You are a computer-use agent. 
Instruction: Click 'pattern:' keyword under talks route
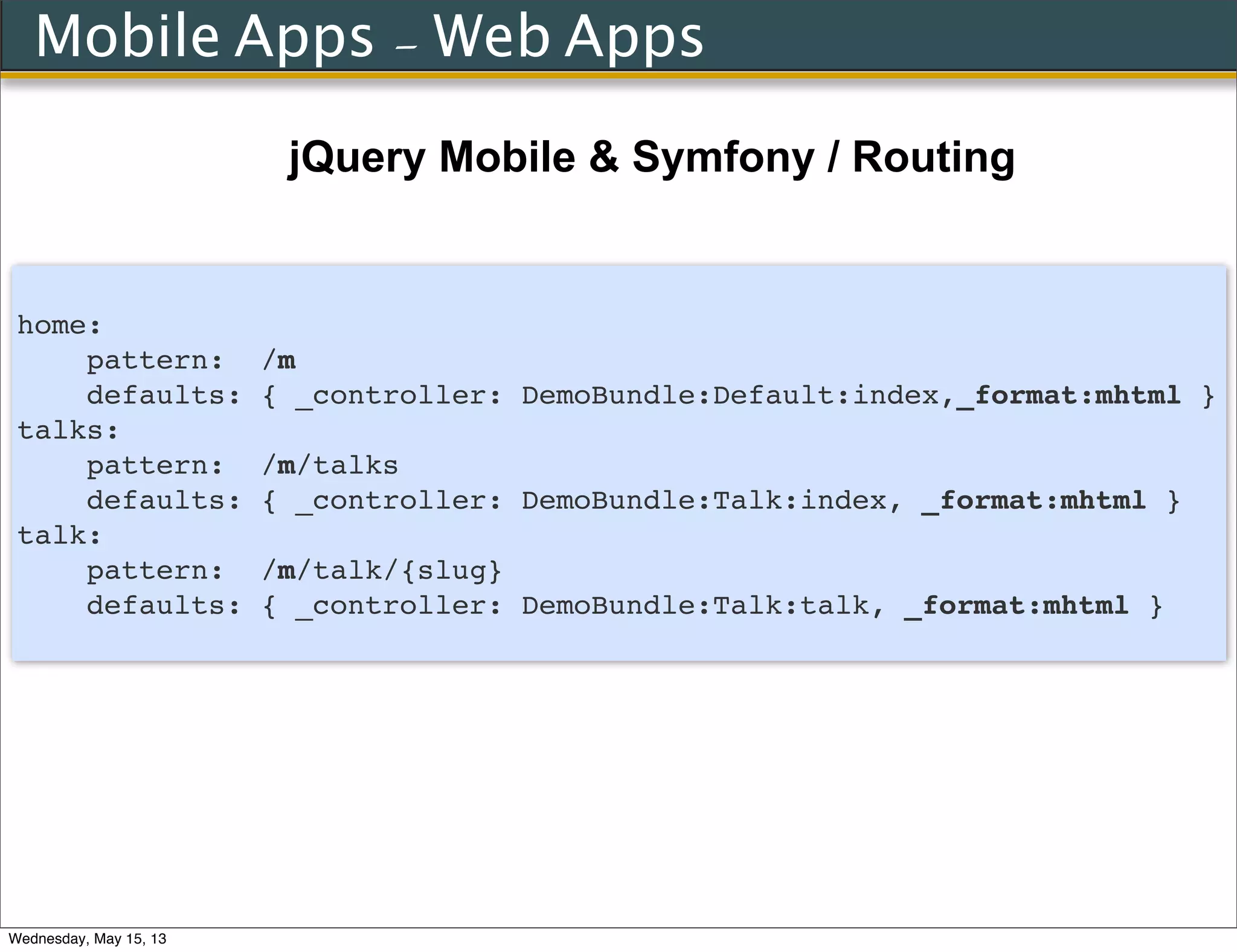[x=155, y=466]
